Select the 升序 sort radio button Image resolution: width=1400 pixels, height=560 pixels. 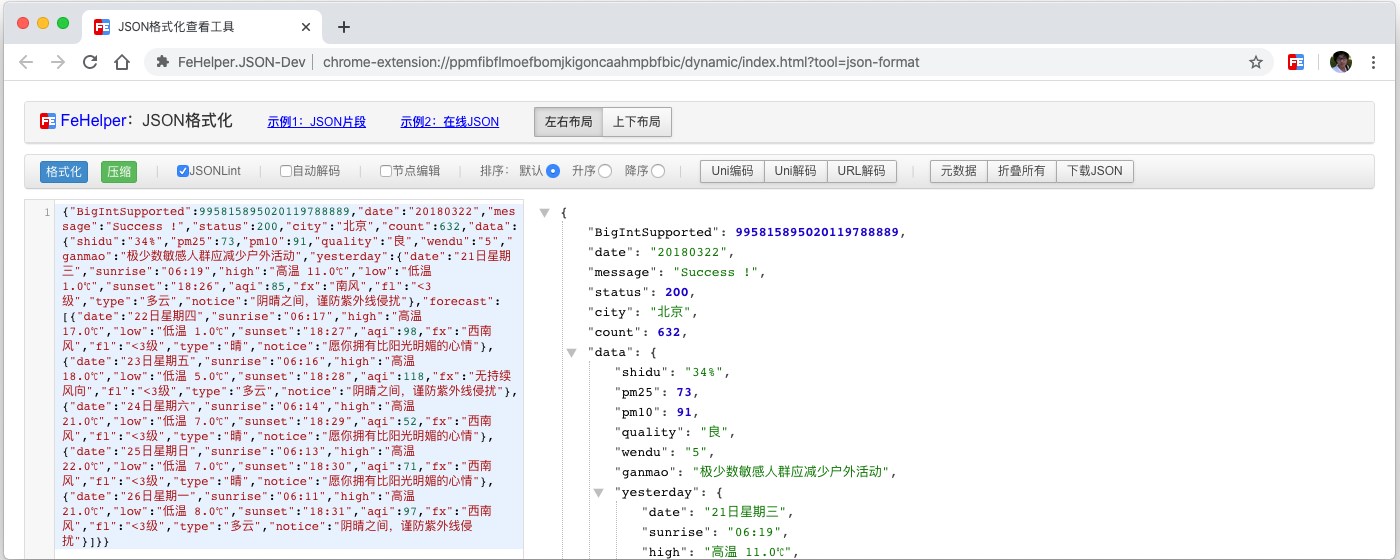pos(605,171)
